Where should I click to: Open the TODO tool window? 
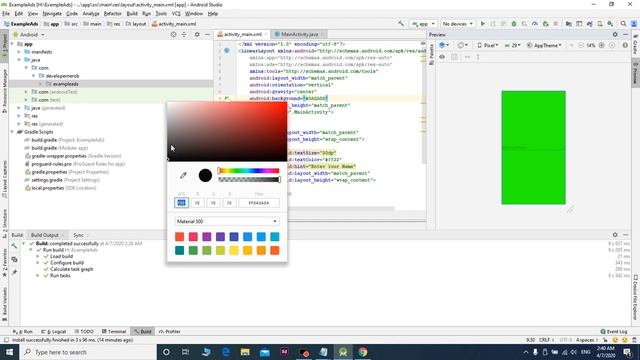pos(84,331)
